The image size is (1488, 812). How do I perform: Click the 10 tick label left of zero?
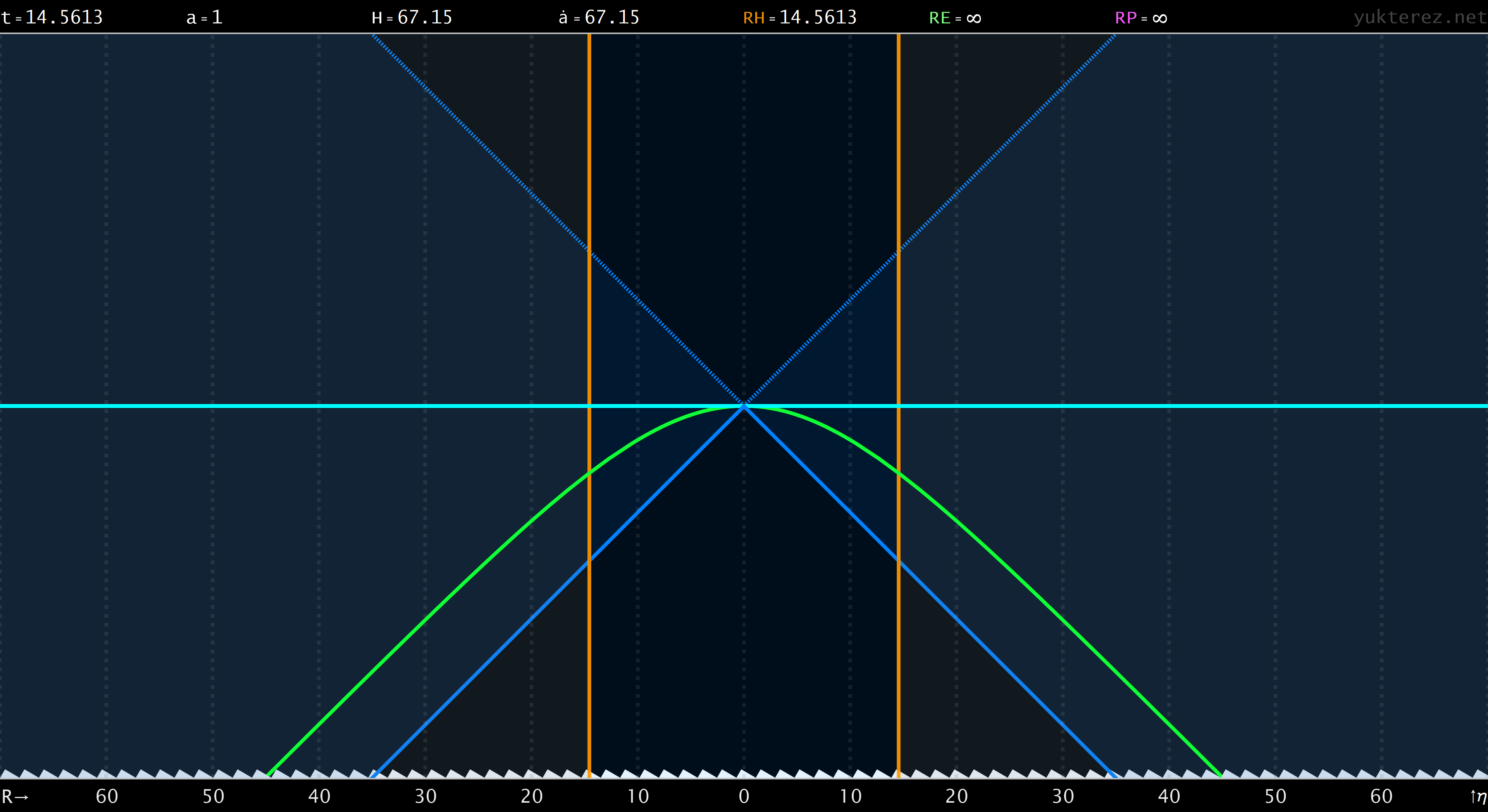pos(638,797)
